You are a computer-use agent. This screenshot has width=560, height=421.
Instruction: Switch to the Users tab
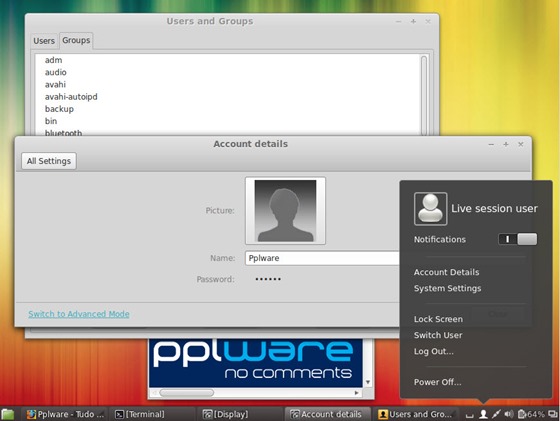[44, 41]
